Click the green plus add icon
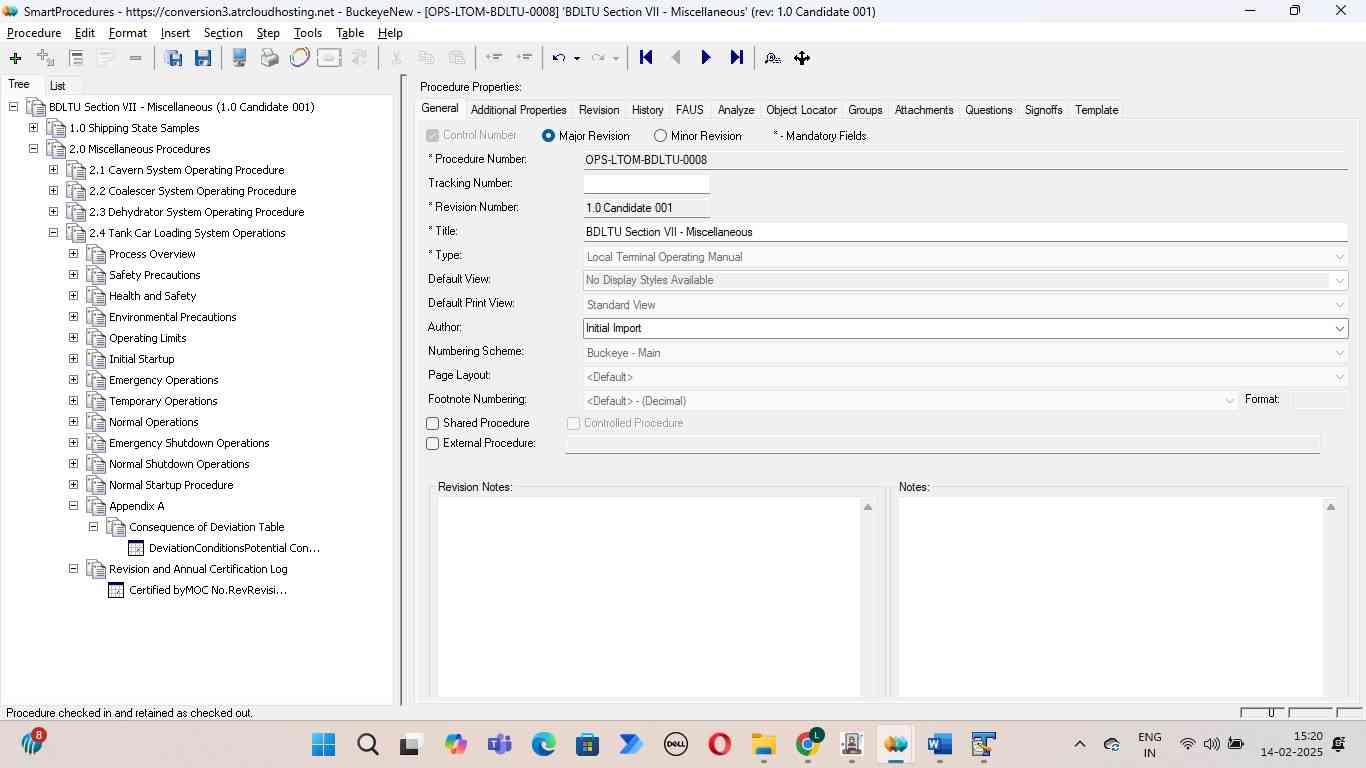 pos(15,58)
